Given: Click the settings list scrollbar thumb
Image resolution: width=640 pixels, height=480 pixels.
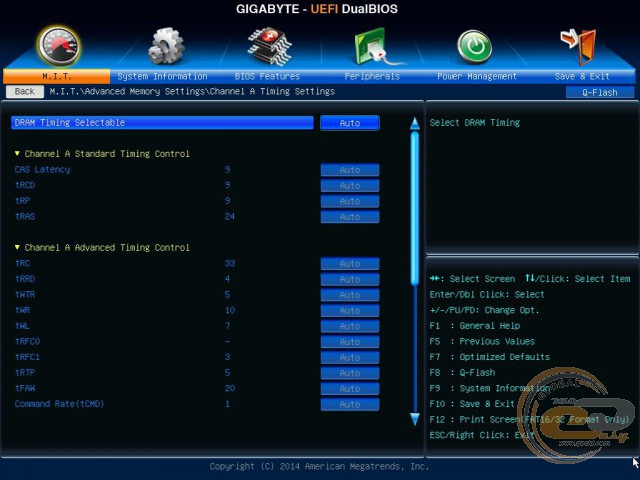Looking at the screenshot, I should point(415,208).
